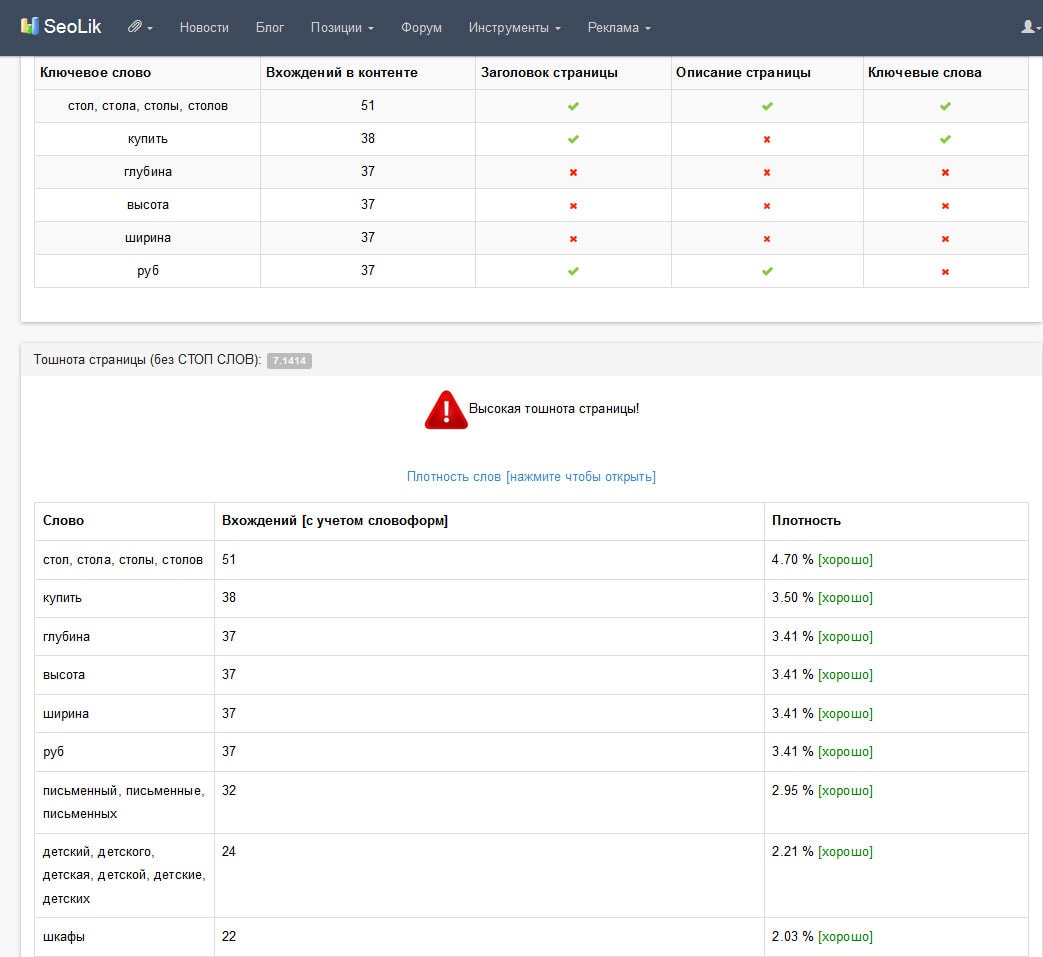The width and height of the screenshot is (1043, 957).
Task: Click the 7.1414 nausea score badge
Action: (289, 361)
